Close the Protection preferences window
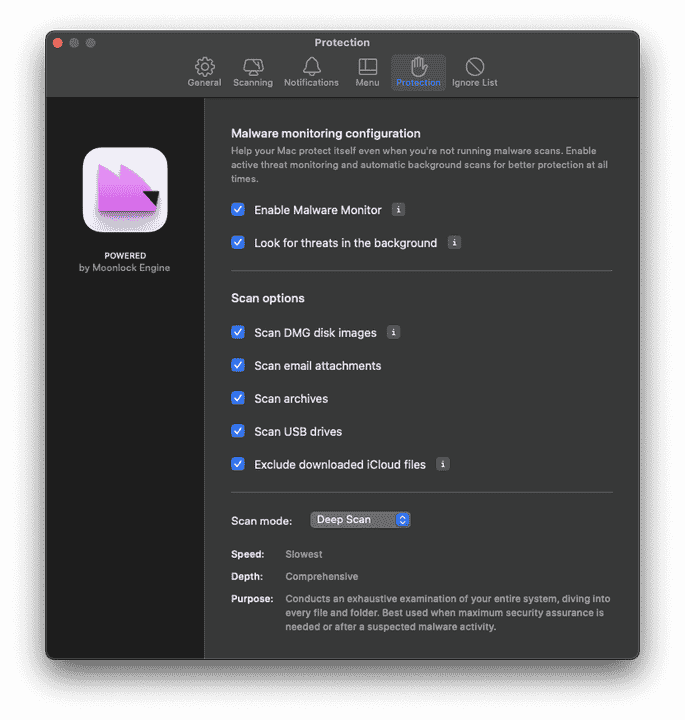The height and width of the screenshot is (720, 685). [x=58, y=43]
